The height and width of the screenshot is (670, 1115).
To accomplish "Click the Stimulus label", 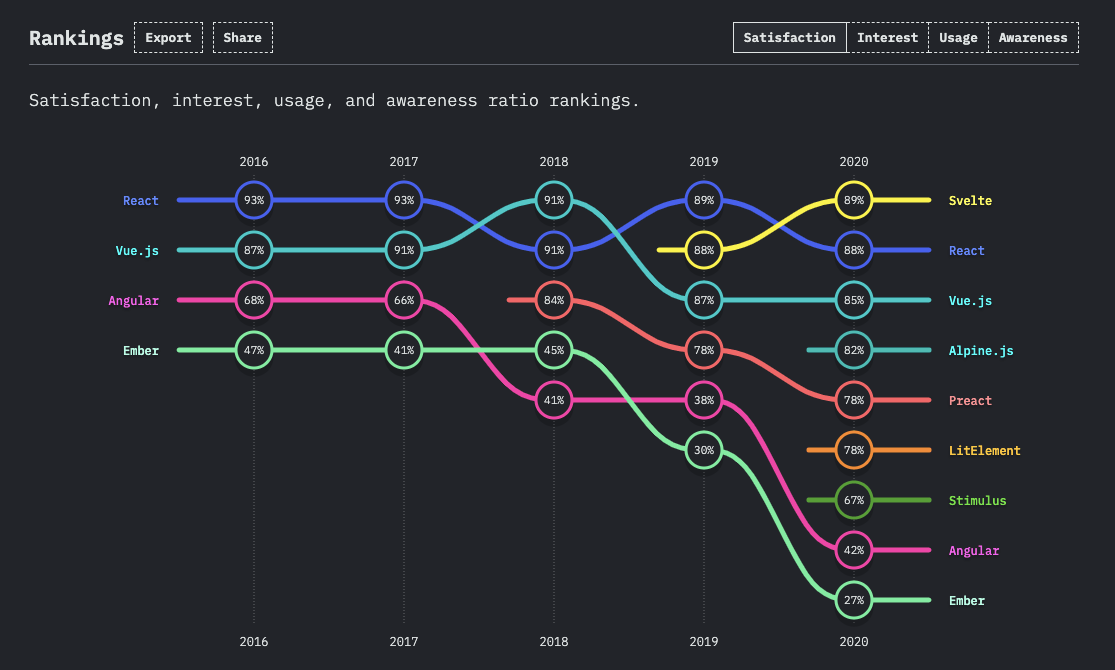I will [x=977, y=500].
